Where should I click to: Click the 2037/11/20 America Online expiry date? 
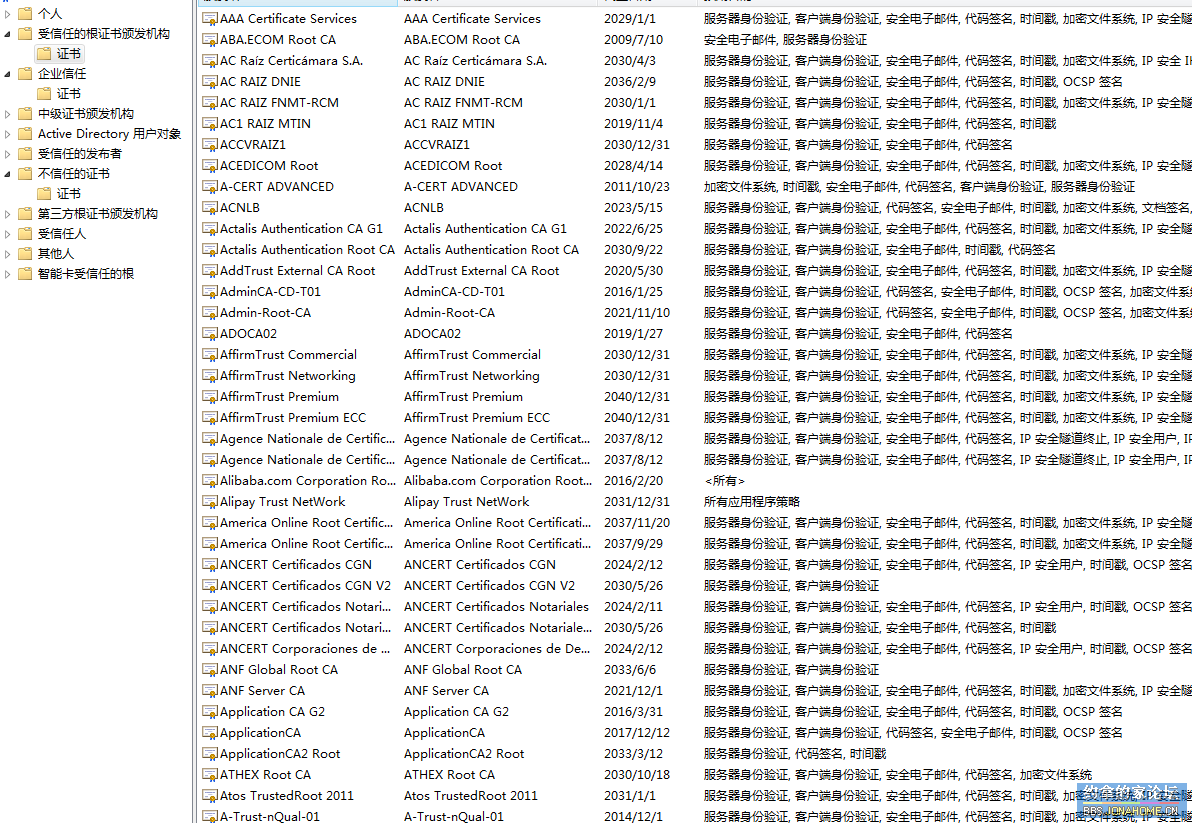point(637,523)
